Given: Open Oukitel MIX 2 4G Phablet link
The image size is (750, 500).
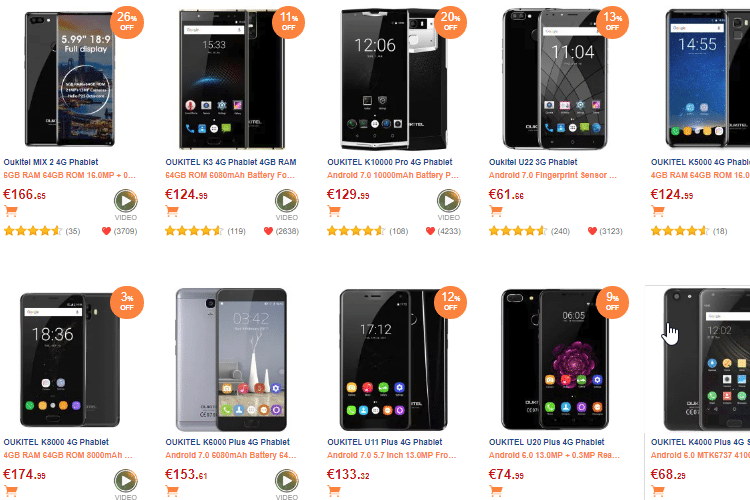Looking at the screenshot, I should click(x=51, y=162).
